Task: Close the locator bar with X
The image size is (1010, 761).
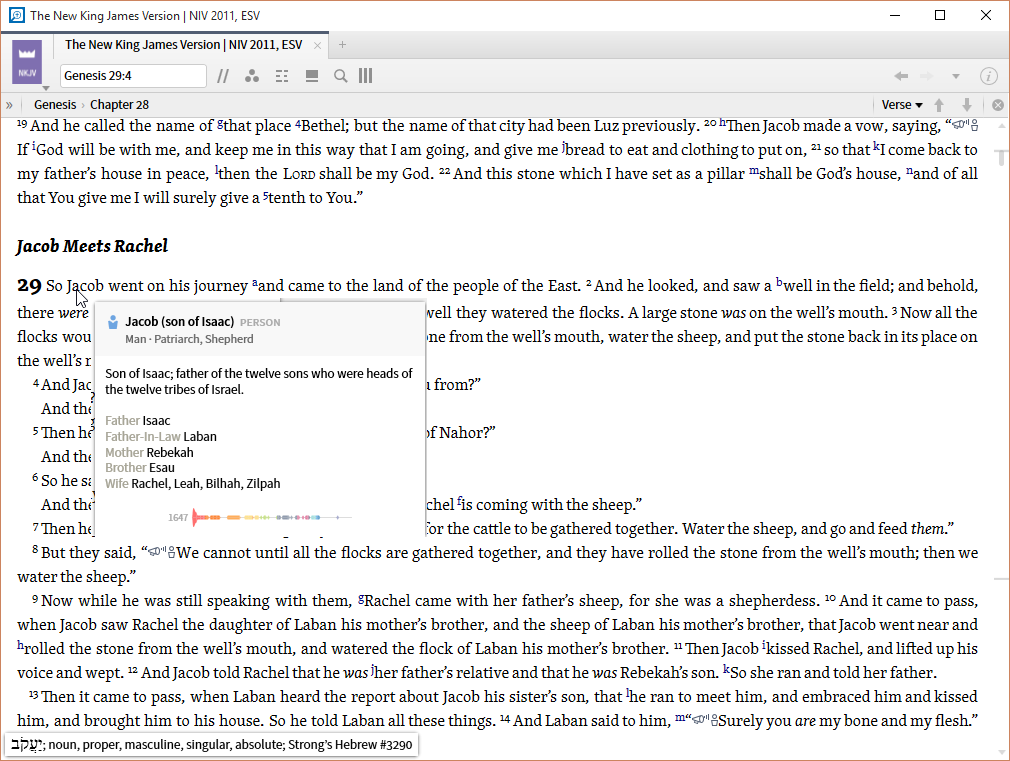Action: pyautogui.click(x=998, y=104)
